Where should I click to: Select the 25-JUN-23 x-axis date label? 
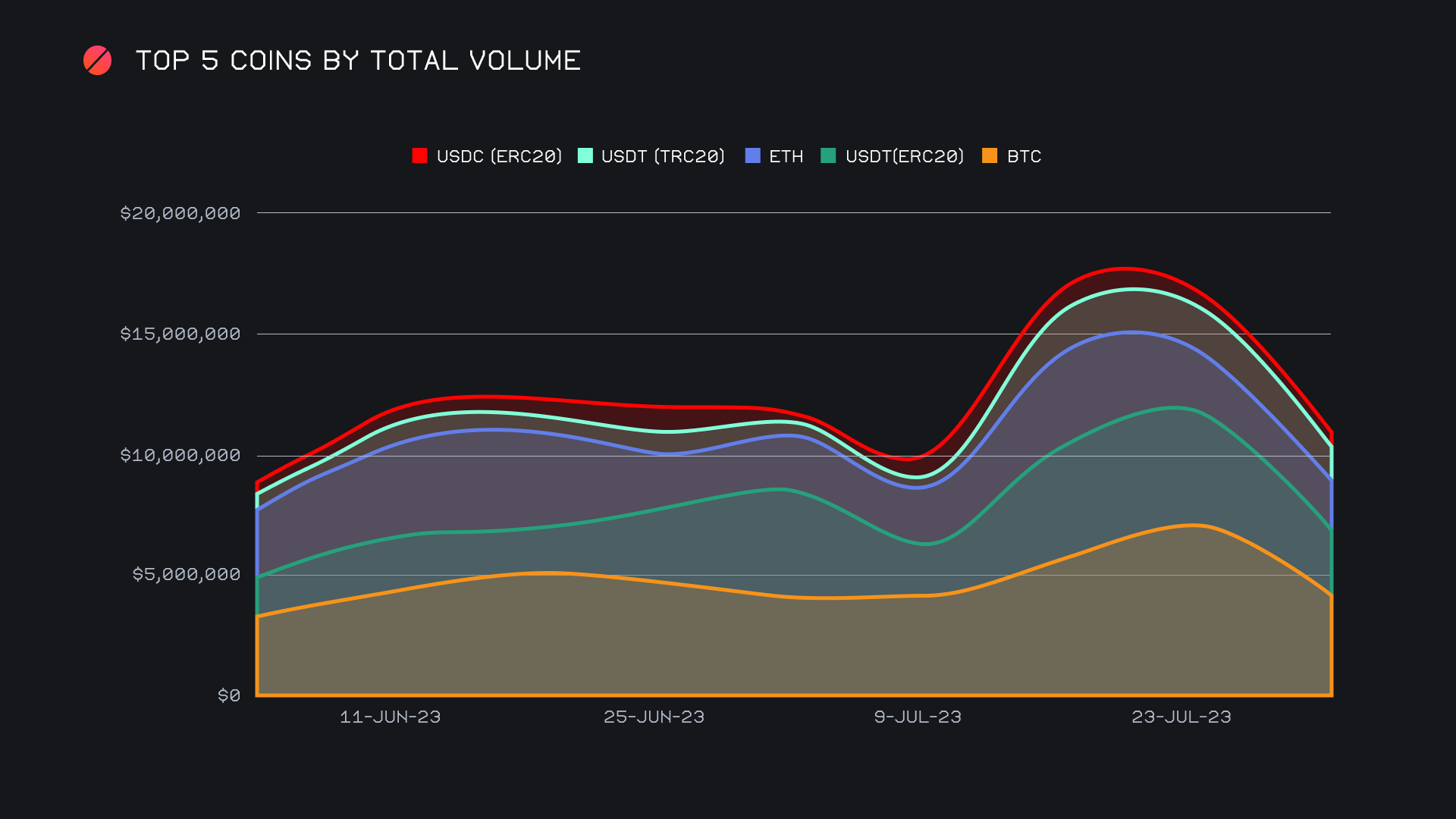click(654, 717)
